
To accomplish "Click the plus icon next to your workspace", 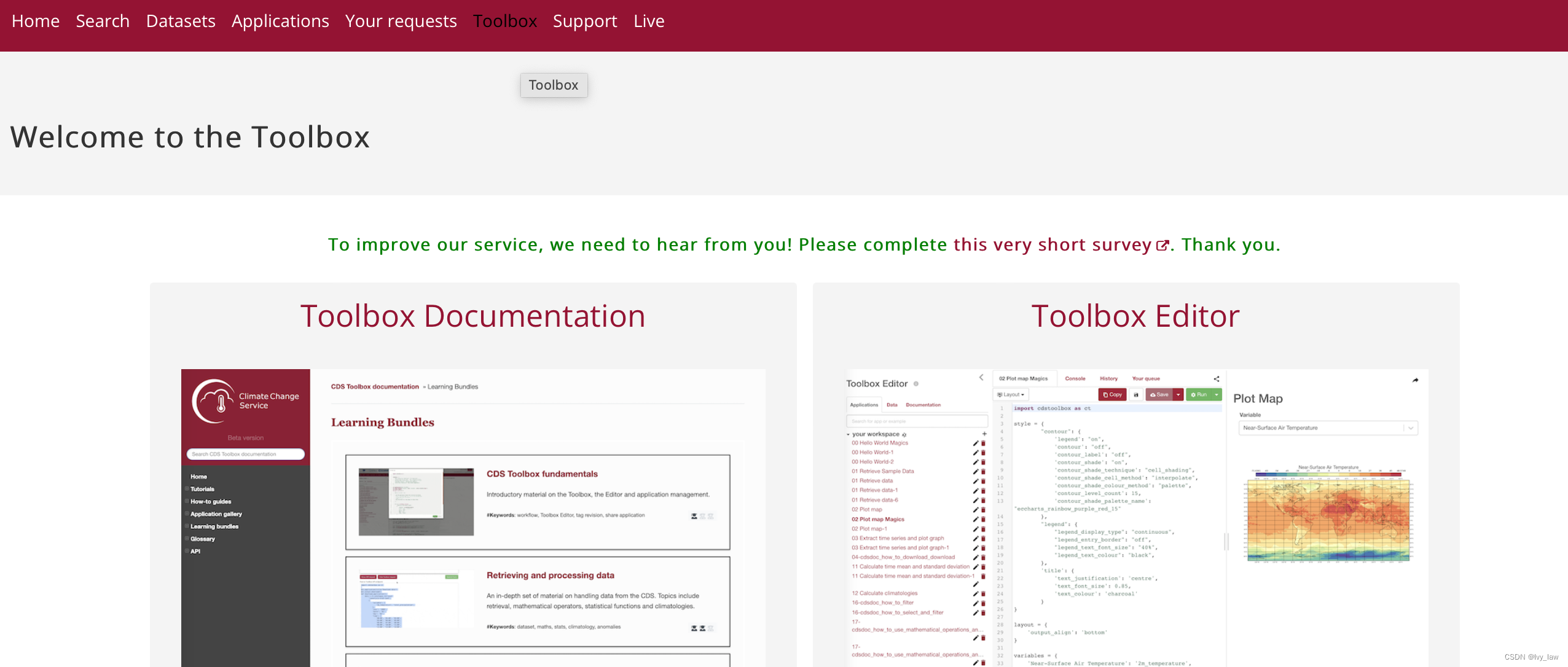I will coord(984,434).
